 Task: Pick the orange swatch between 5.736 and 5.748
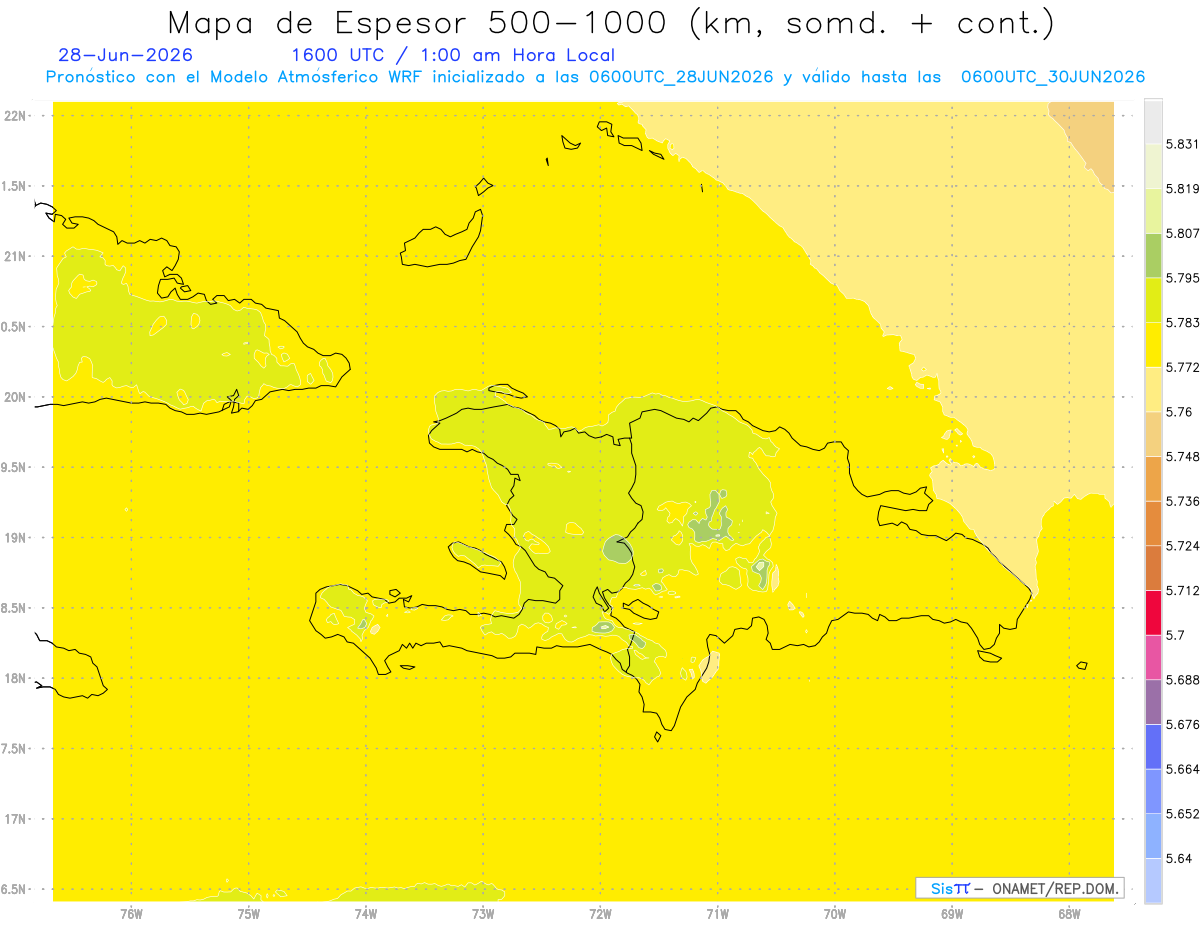(x=1153, y=478)
